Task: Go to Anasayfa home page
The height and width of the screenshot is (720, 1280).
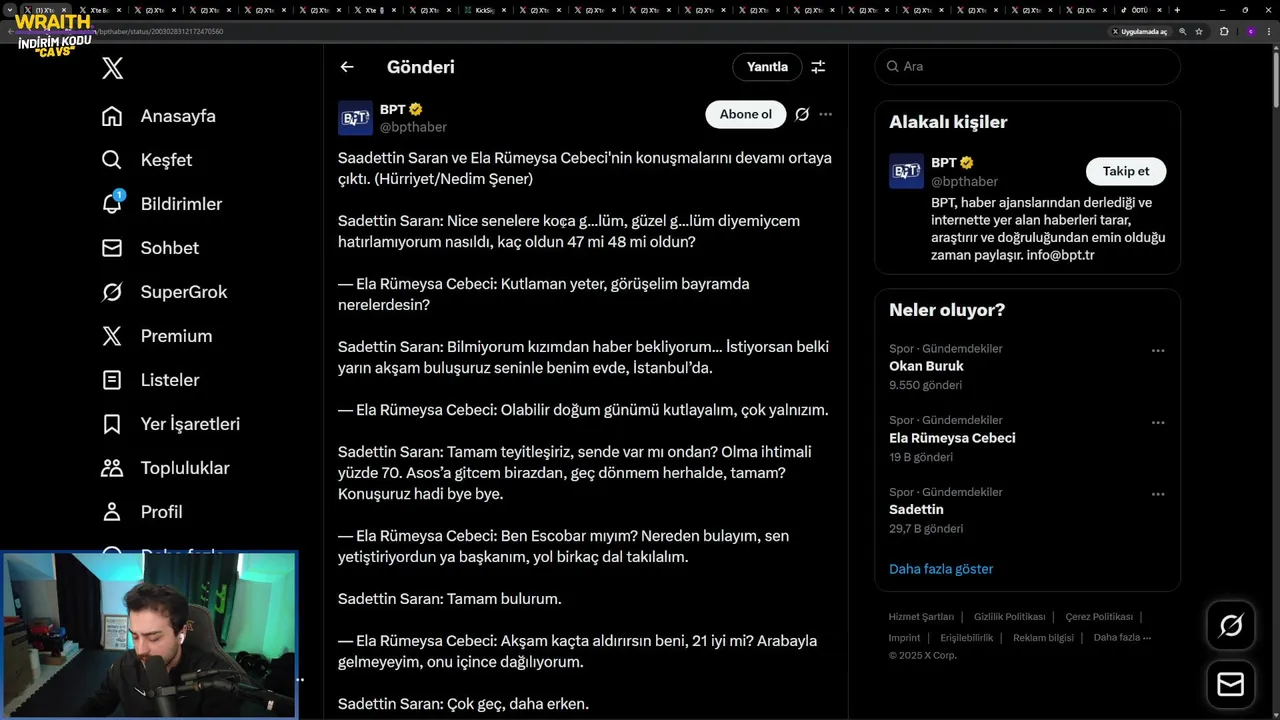Action: pyautogui.click(x=159, y=116)
